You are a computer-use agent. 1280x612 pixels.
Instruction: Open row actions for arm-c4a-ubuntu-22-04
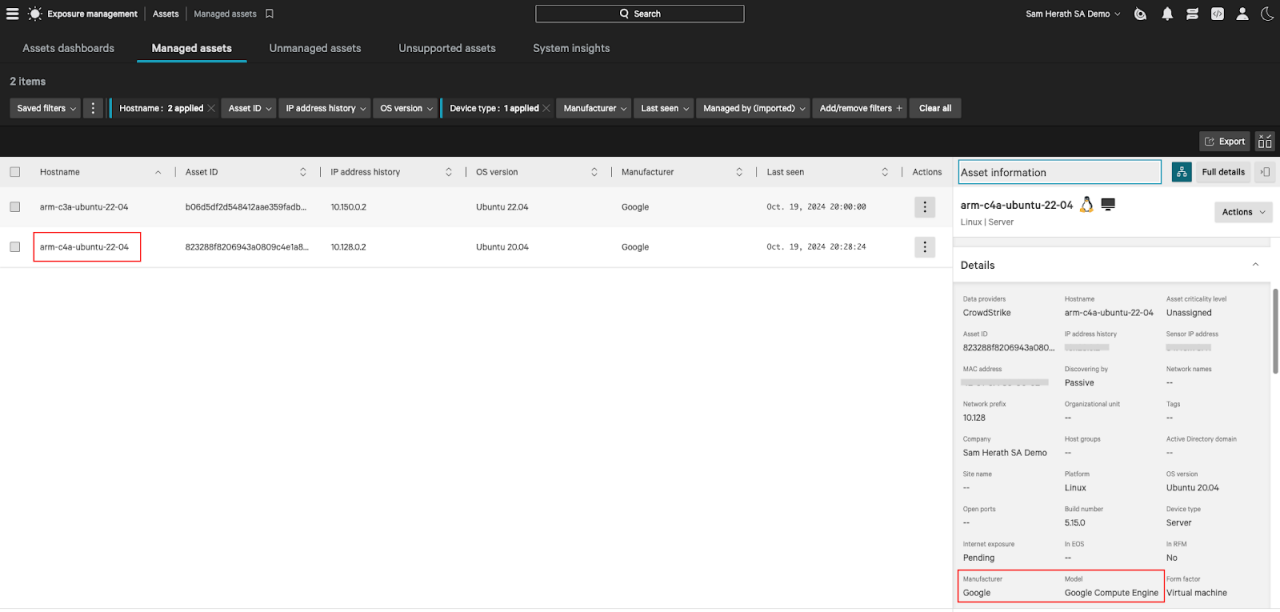[925, 247]
